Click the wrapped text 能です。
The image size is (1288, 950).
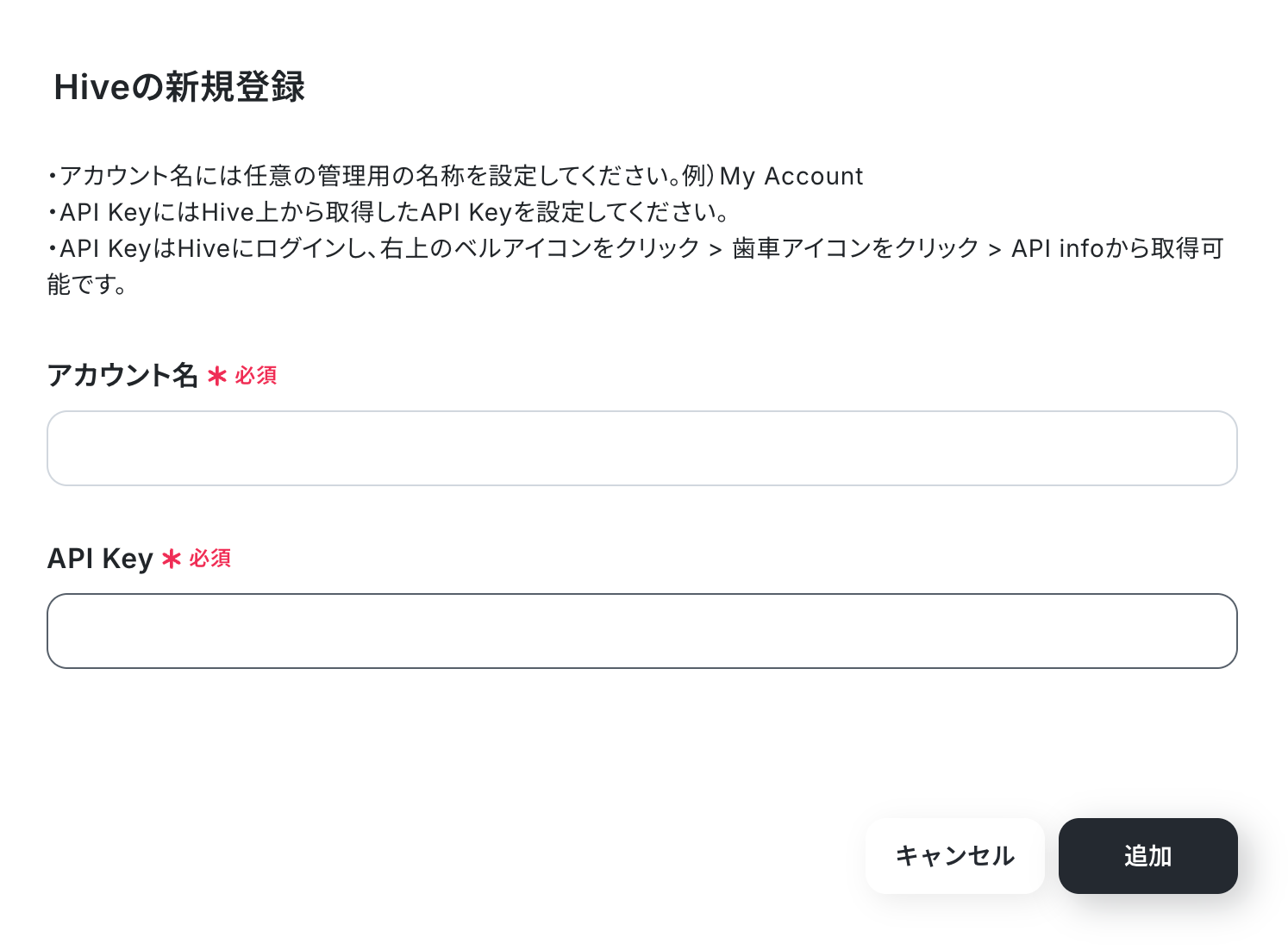click(86, 284)
